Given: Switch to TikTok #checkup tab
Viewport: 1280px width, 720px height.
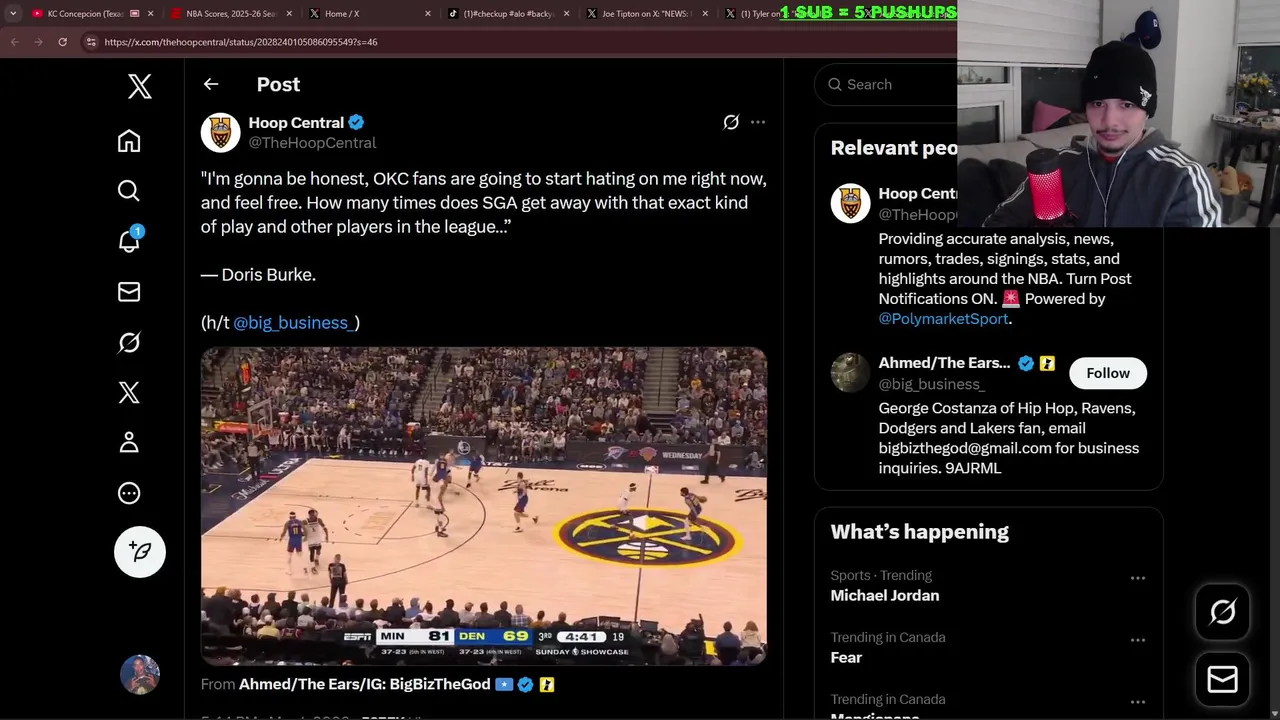Looking at the screenshot, I should [x=507, y=14].
